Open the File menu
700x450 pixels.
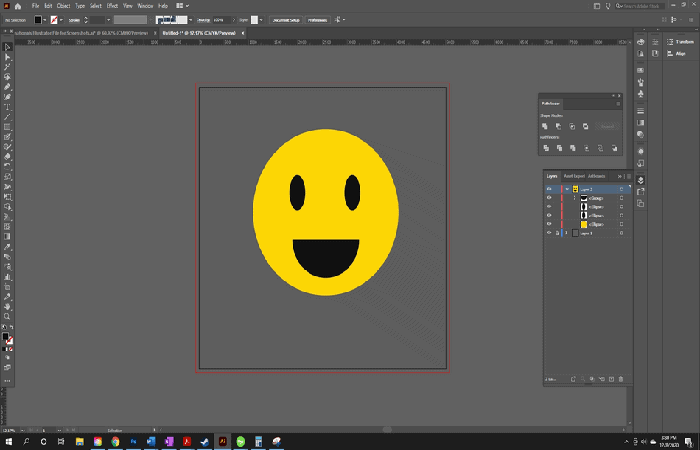pos(35,6)
